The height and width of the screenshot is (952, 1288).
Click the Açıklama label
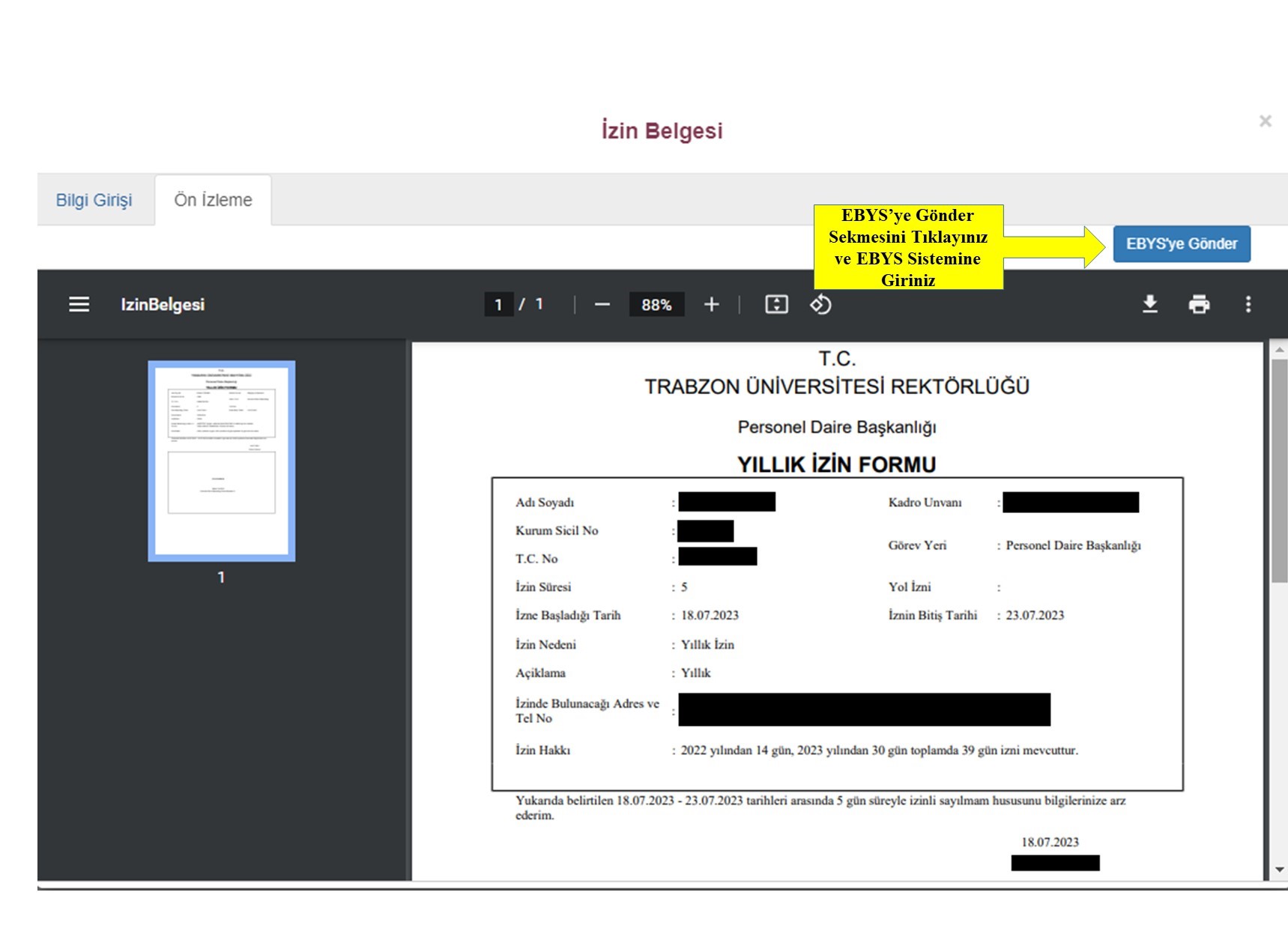540,673
